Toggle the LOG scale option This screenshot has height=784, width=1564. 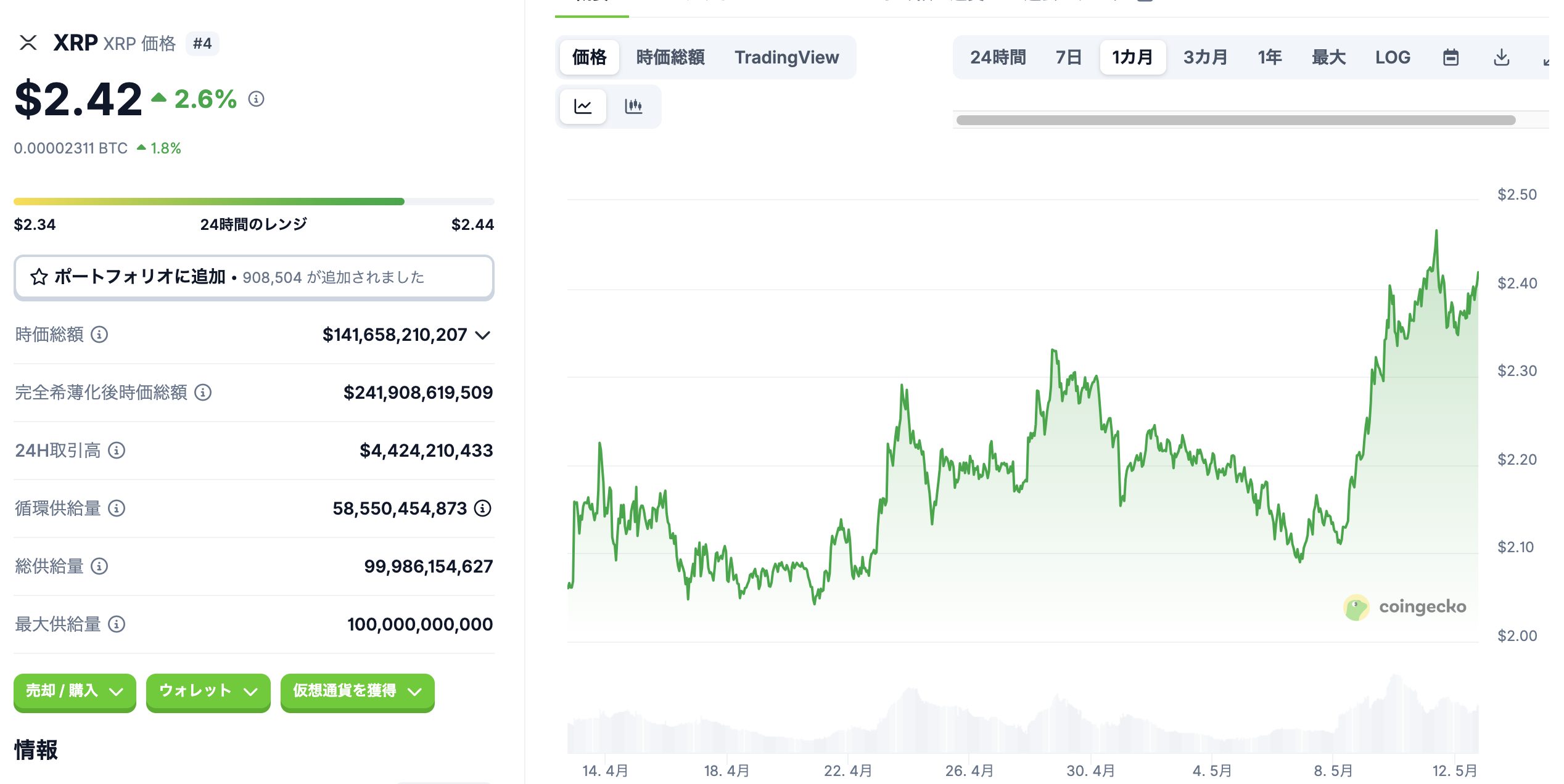[1392, 57]
